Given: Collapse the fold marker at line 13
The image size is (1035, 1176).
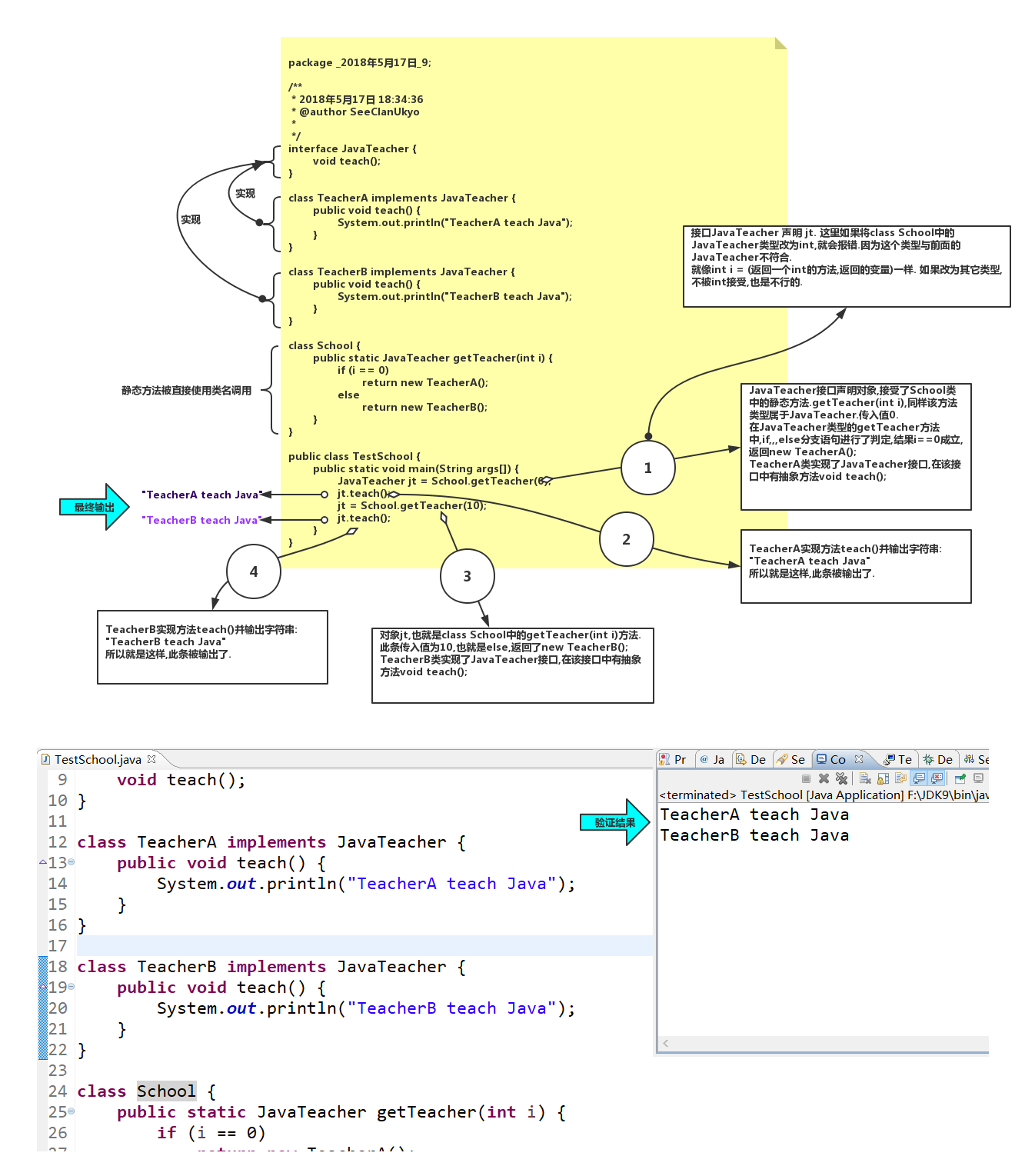Looking at the screenshot, I should point(72,862).
